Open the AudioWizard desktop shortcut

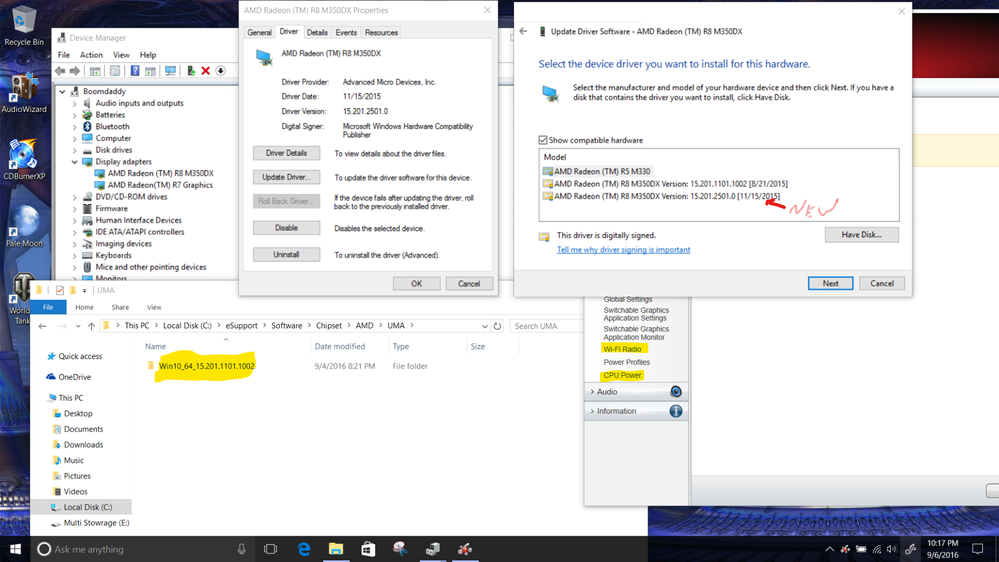[x=24, y=94]
